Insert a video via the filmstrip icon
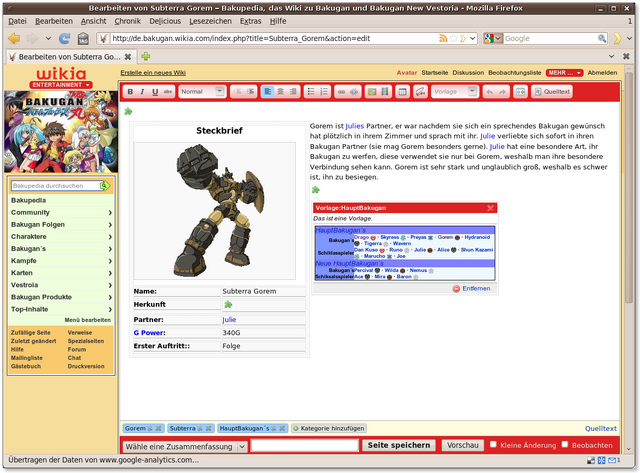Viewport: 640px width, 473px height. 384,92
